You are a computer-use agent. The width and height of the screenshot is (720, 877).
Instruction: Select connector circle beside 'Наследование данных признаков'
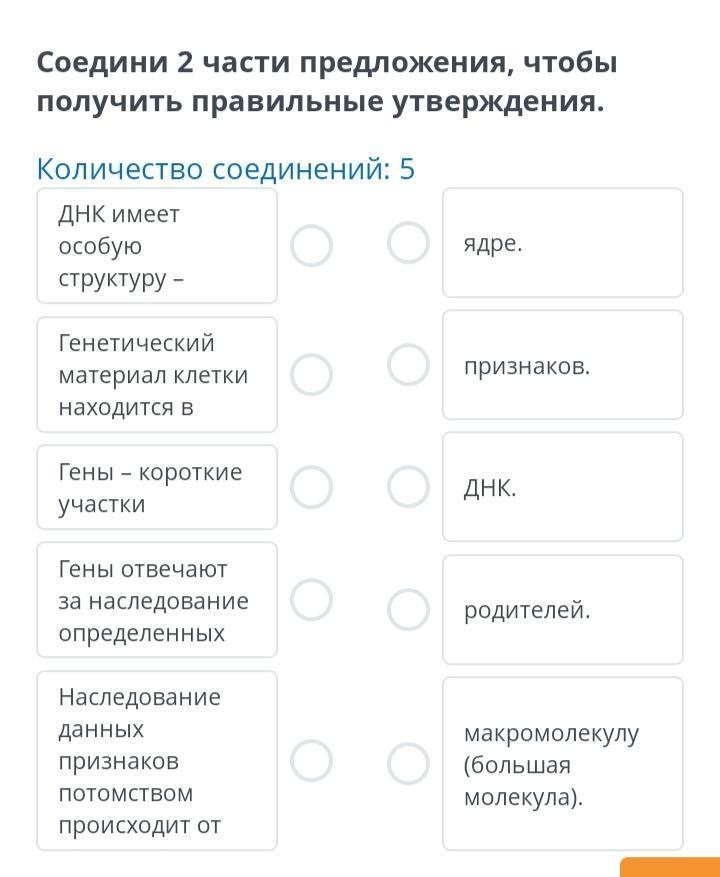[x=311, y=760]
